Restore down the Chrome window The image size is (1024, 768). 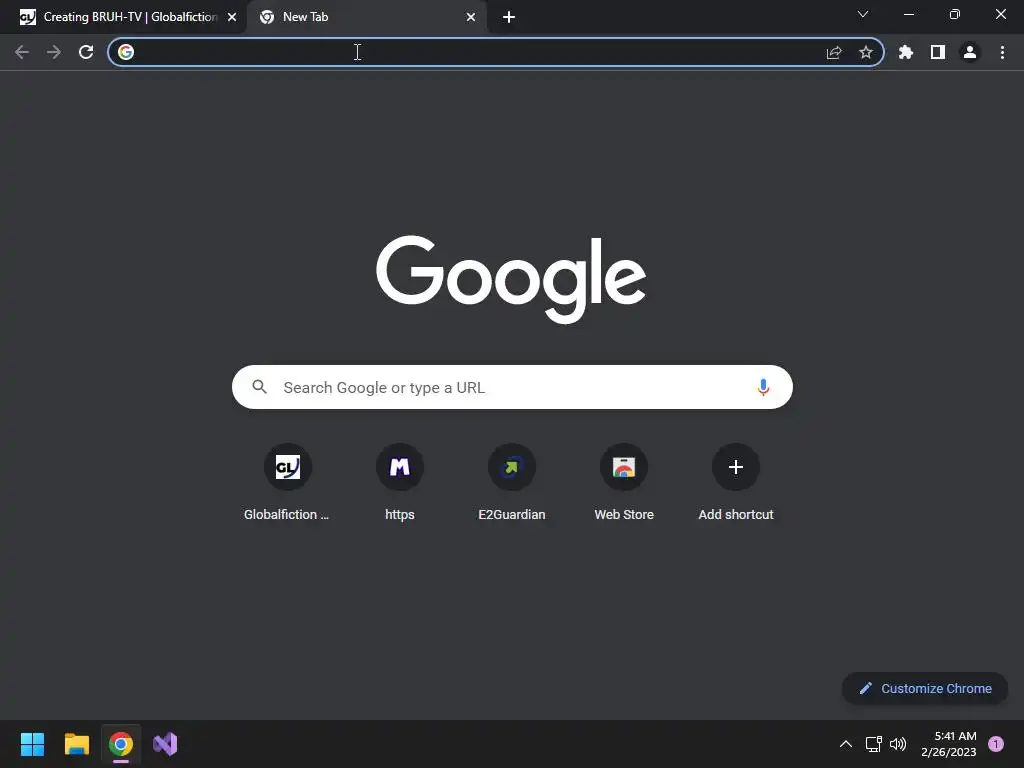pyautogui.click(x=955, y=14)
